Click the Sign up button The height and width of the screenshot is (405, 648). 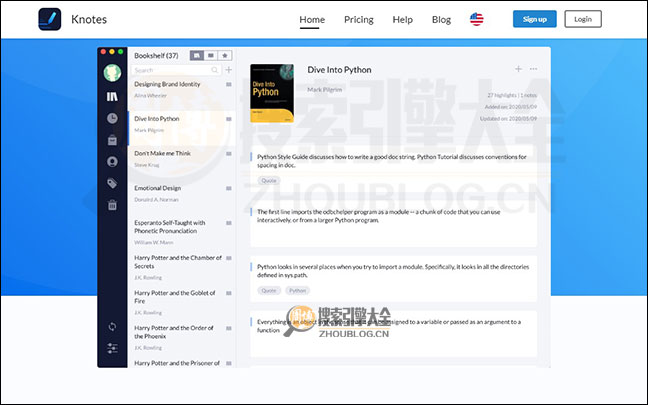(535, 19)
